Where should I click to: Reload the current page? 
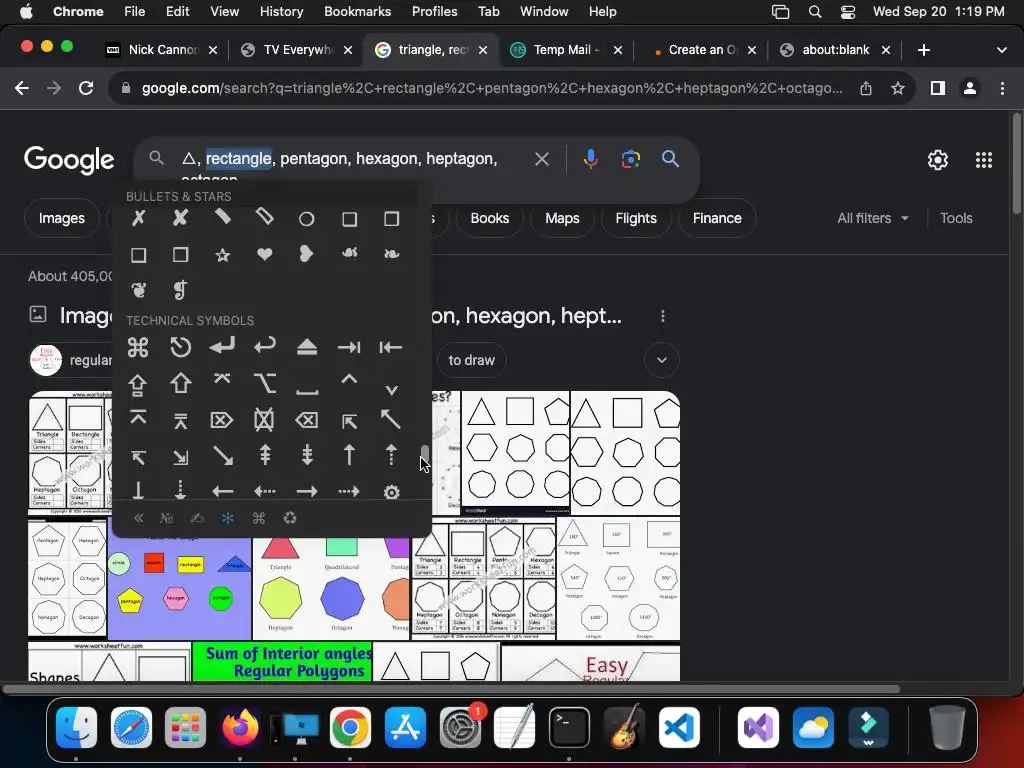(x=86, y=88)
